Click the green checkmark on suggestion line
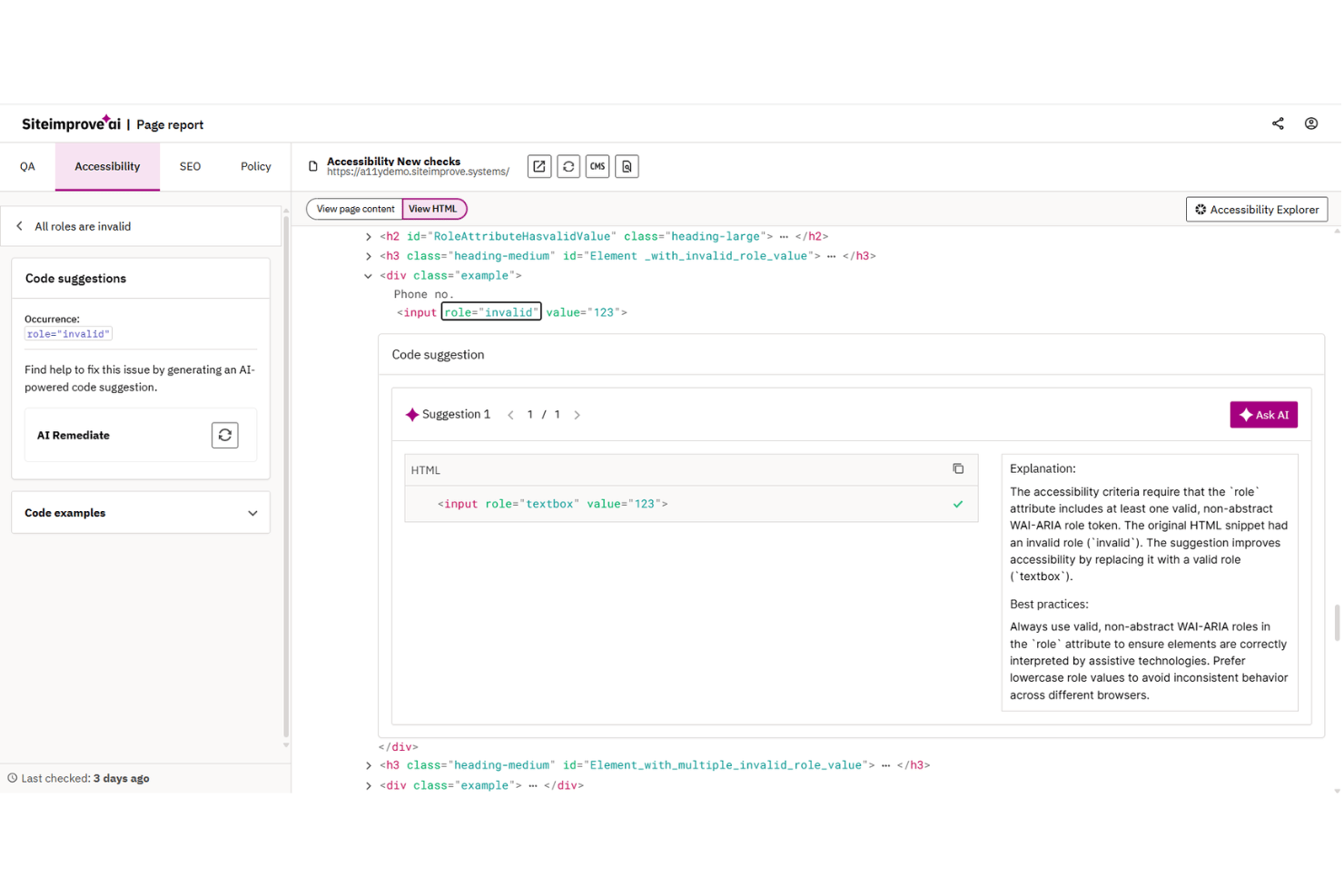The width and height of the screenshot is (1344, 896). point(958,504)
